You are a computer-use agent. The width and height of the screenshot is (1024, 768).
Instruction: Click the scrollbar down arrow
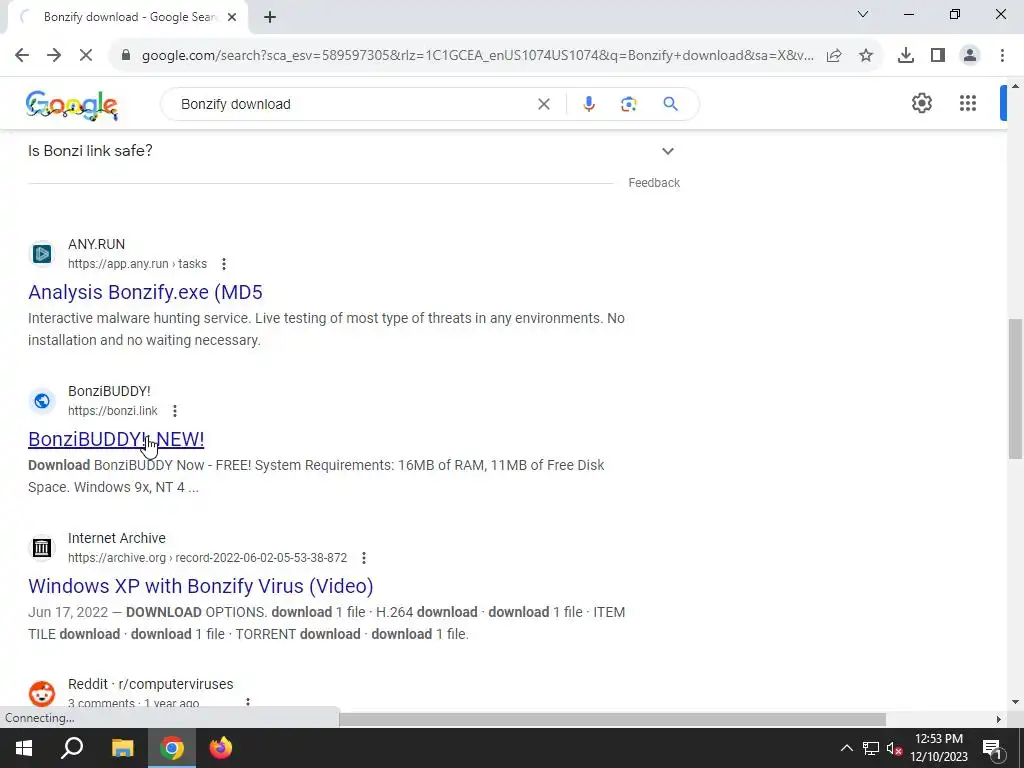1015,702
